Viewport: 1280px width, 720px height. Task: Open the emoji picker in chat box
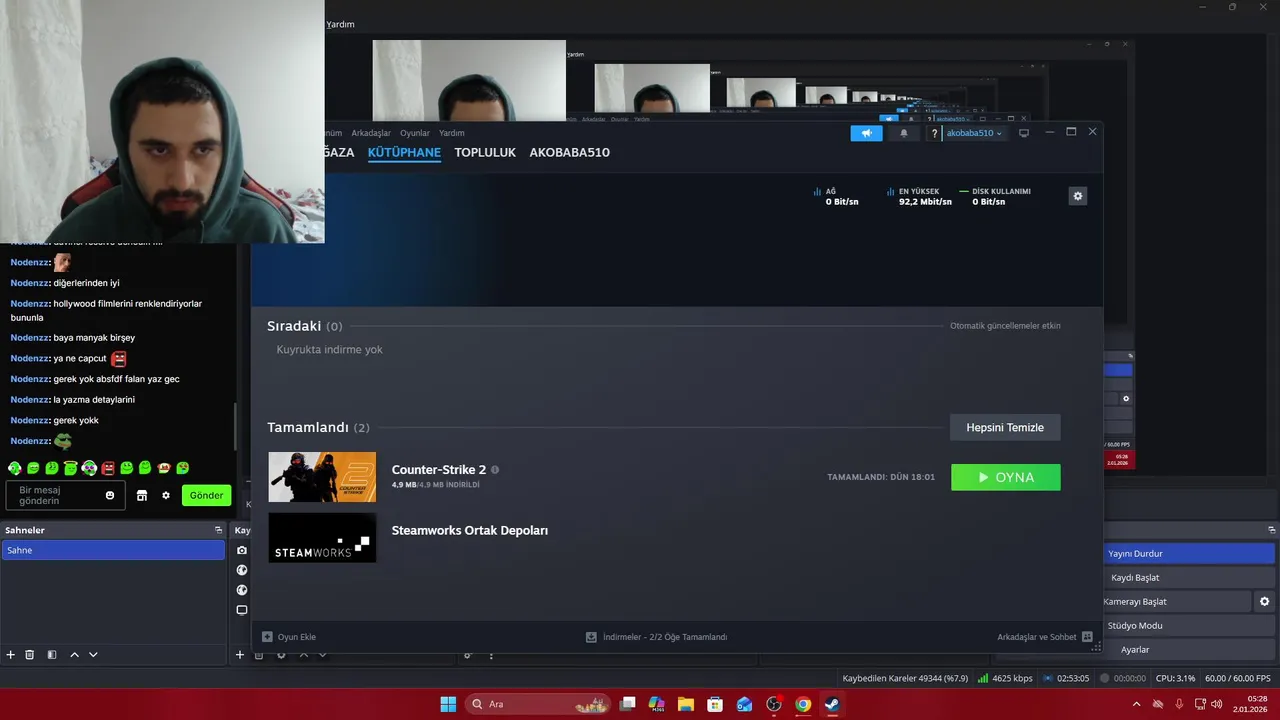point(110,495)
